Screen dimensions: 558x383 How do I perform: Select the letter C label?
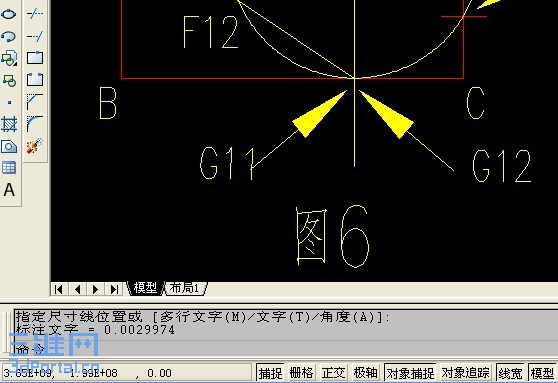pyautogui.click(x=476, y=103)
